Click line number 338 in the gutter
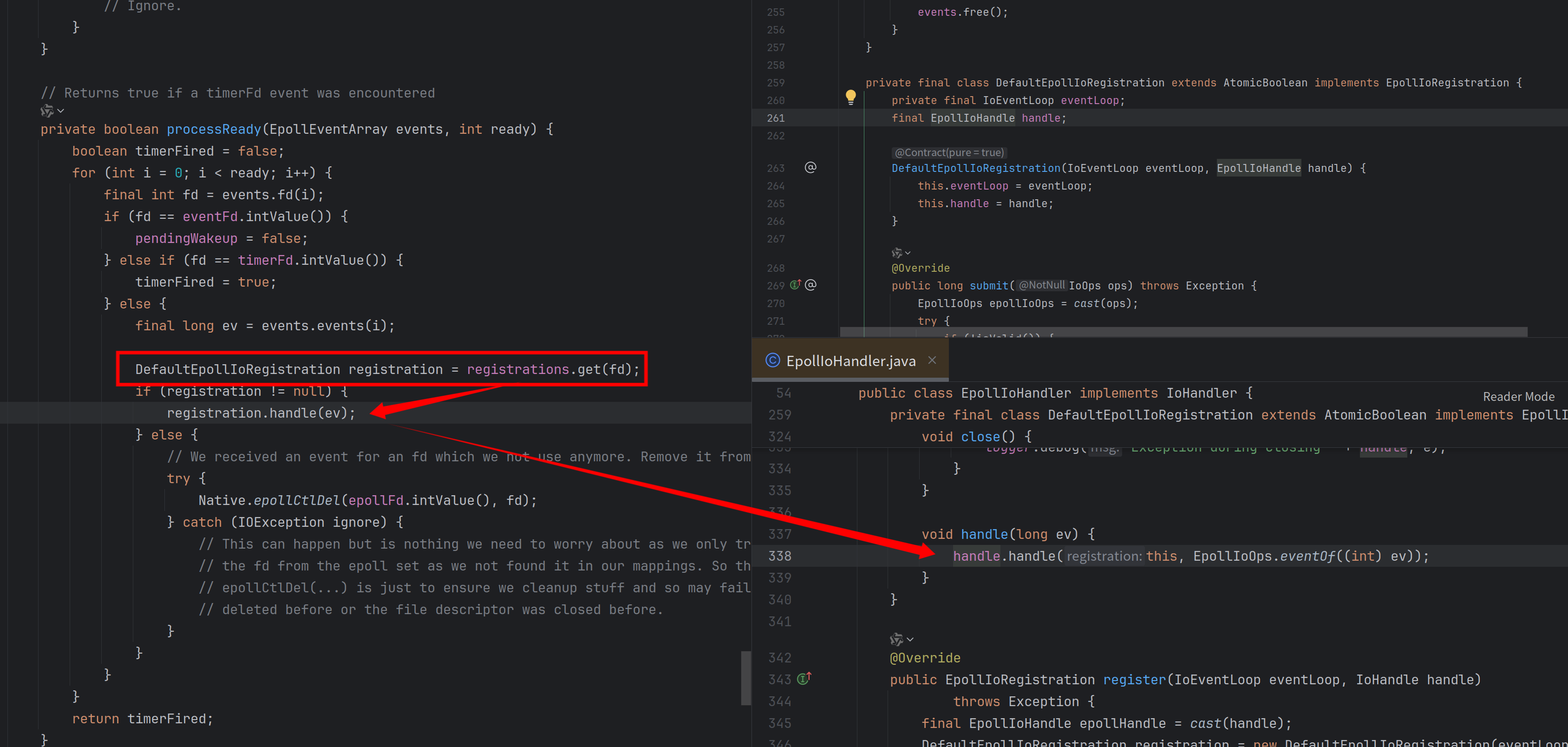 point(780,557)
